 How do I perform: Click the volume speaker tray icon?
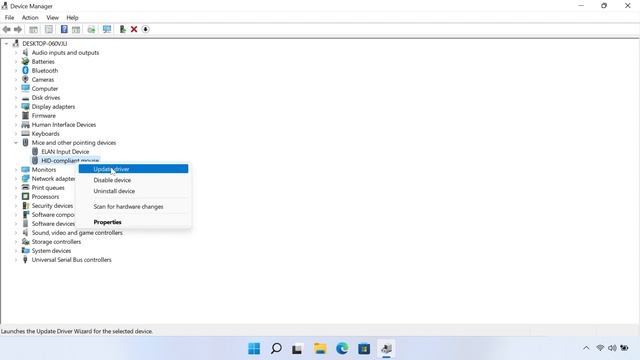pos(612,348)
